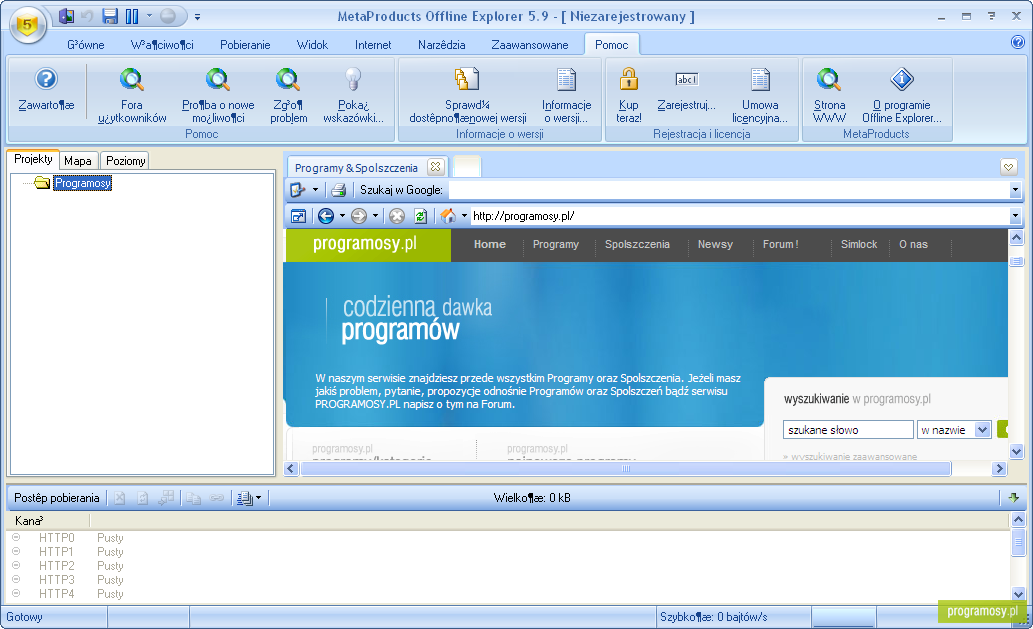Close the Programy & Spolszczenia browser tab
The image size is (1033, 629).
[x=435, y=167]
